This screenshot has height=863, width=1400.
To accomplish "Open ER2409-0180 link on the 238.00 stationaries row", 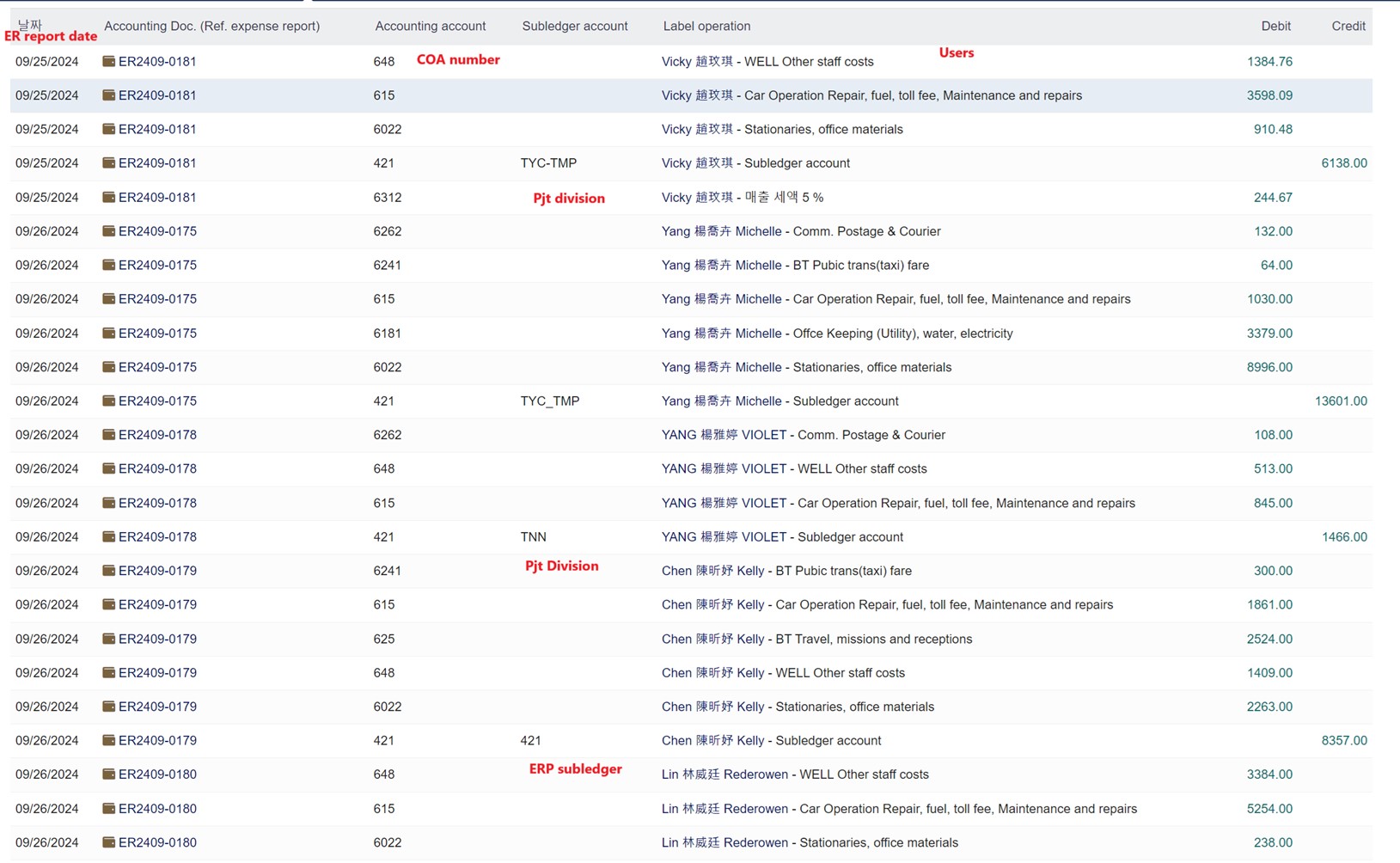I will (157, 842).
